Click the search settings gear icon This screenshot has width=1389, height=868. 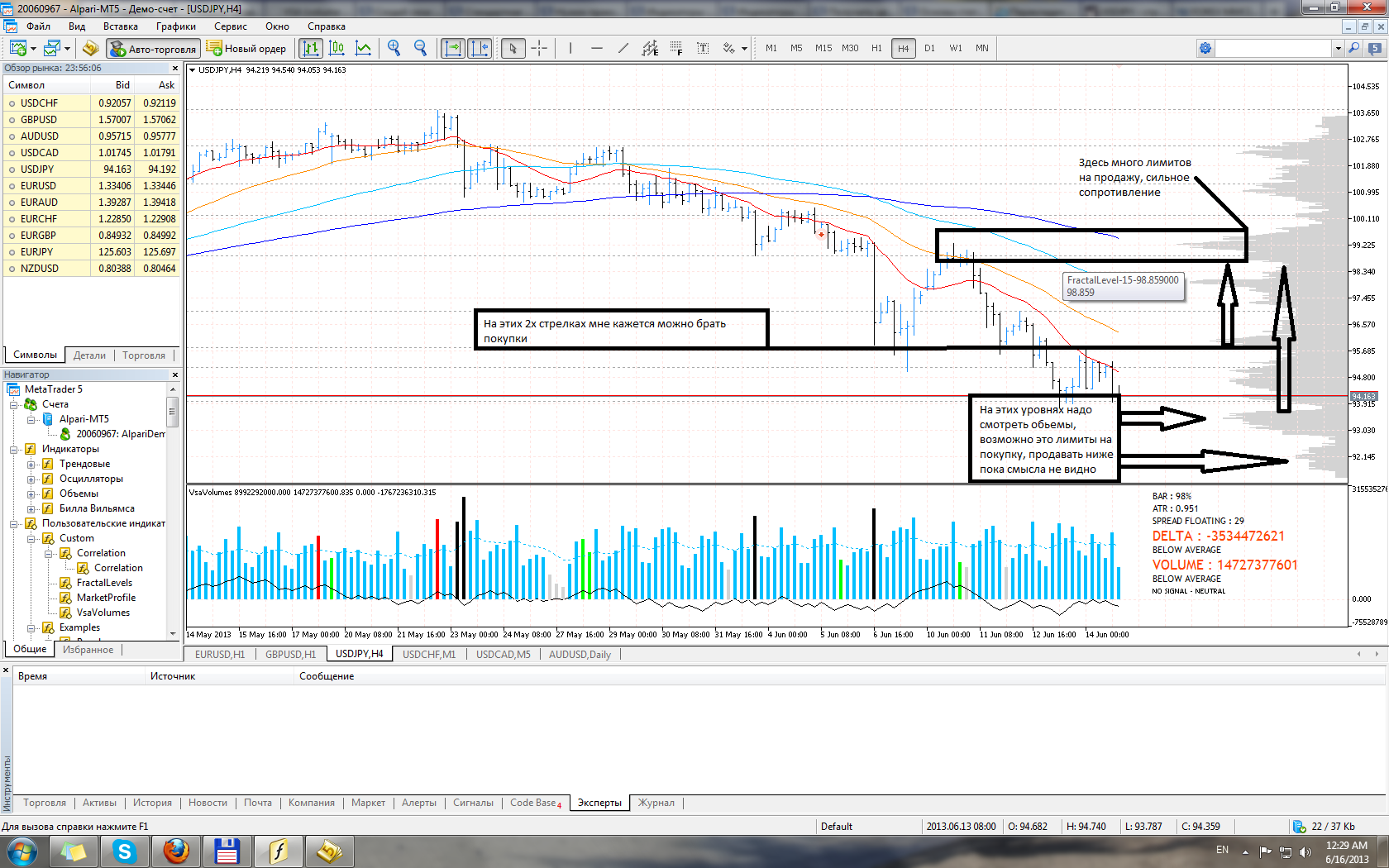pos(1205,48)
